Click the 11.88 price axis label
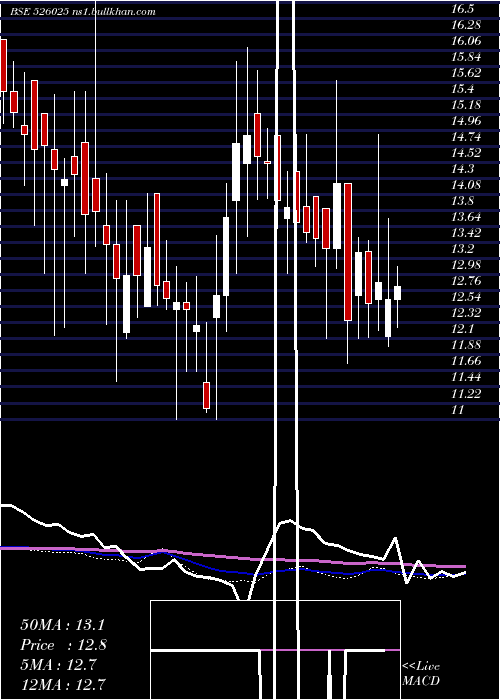Viewport: 500px width, 700px height. 466,345
